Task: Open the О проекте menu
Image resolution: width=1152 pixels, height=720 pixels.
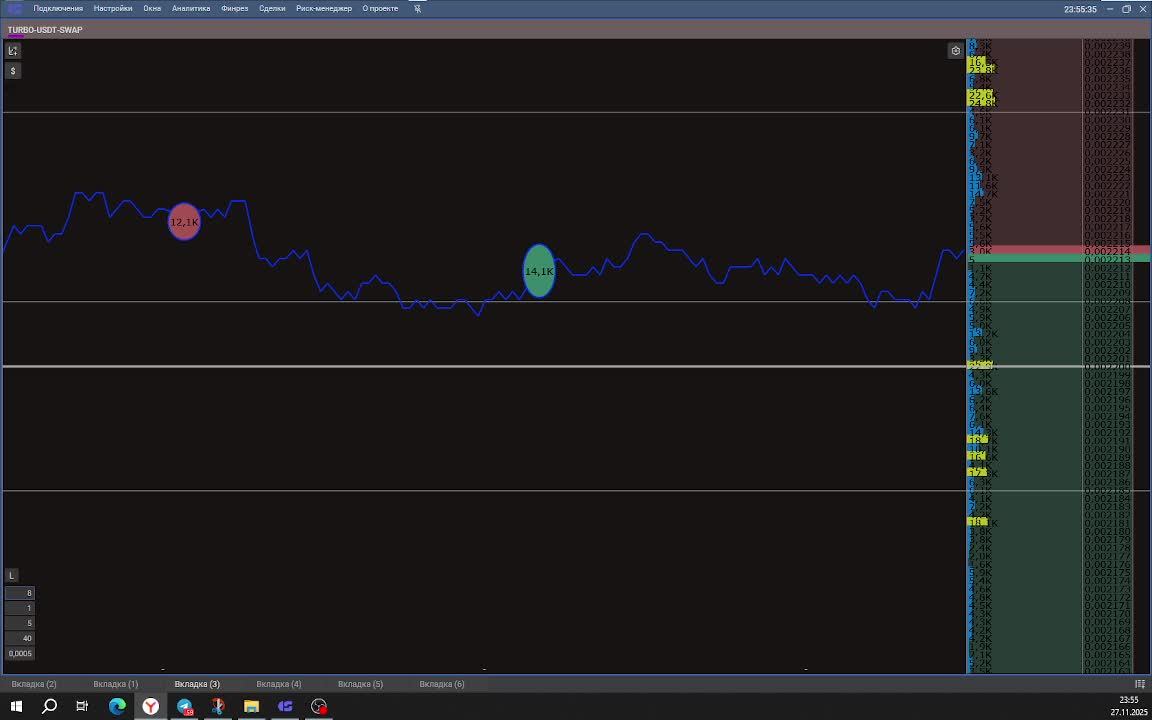Action: (x=380, y=9)
